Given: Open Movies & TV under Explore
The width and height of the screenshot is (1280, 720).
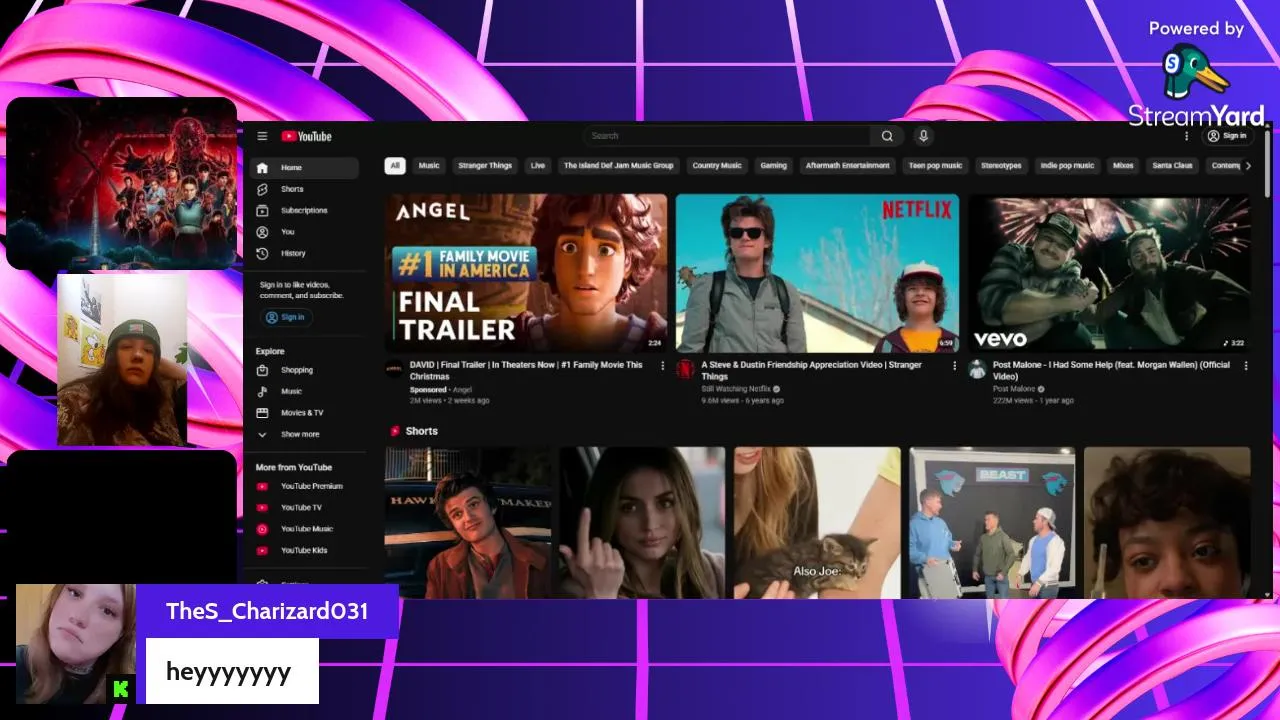Looking at the screenshot, I should tap(304, 413).
